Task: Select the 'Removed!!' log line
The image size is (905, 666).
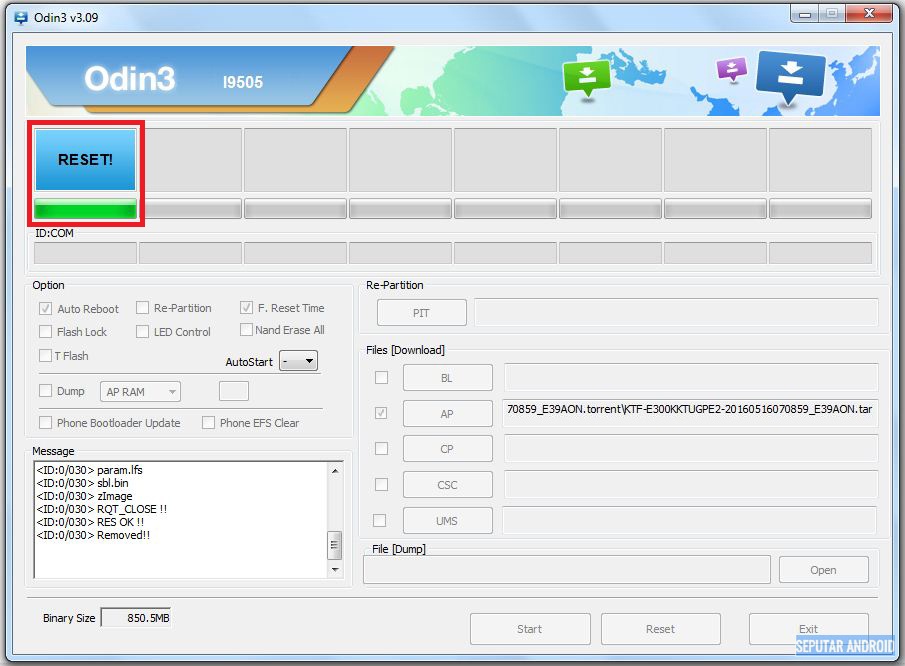Action: coord(93,535)
